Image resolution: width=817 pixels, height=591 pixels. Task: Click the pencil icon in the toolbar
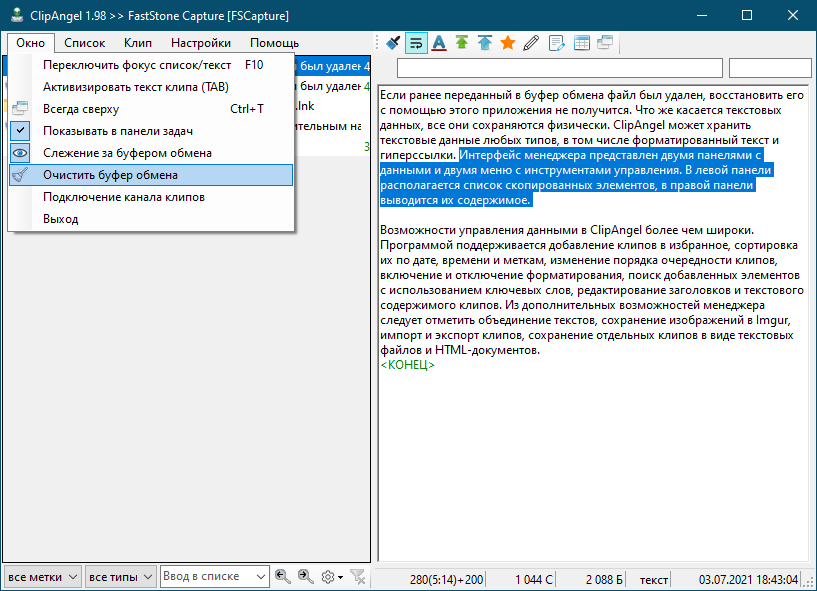[x=531, y=43]
